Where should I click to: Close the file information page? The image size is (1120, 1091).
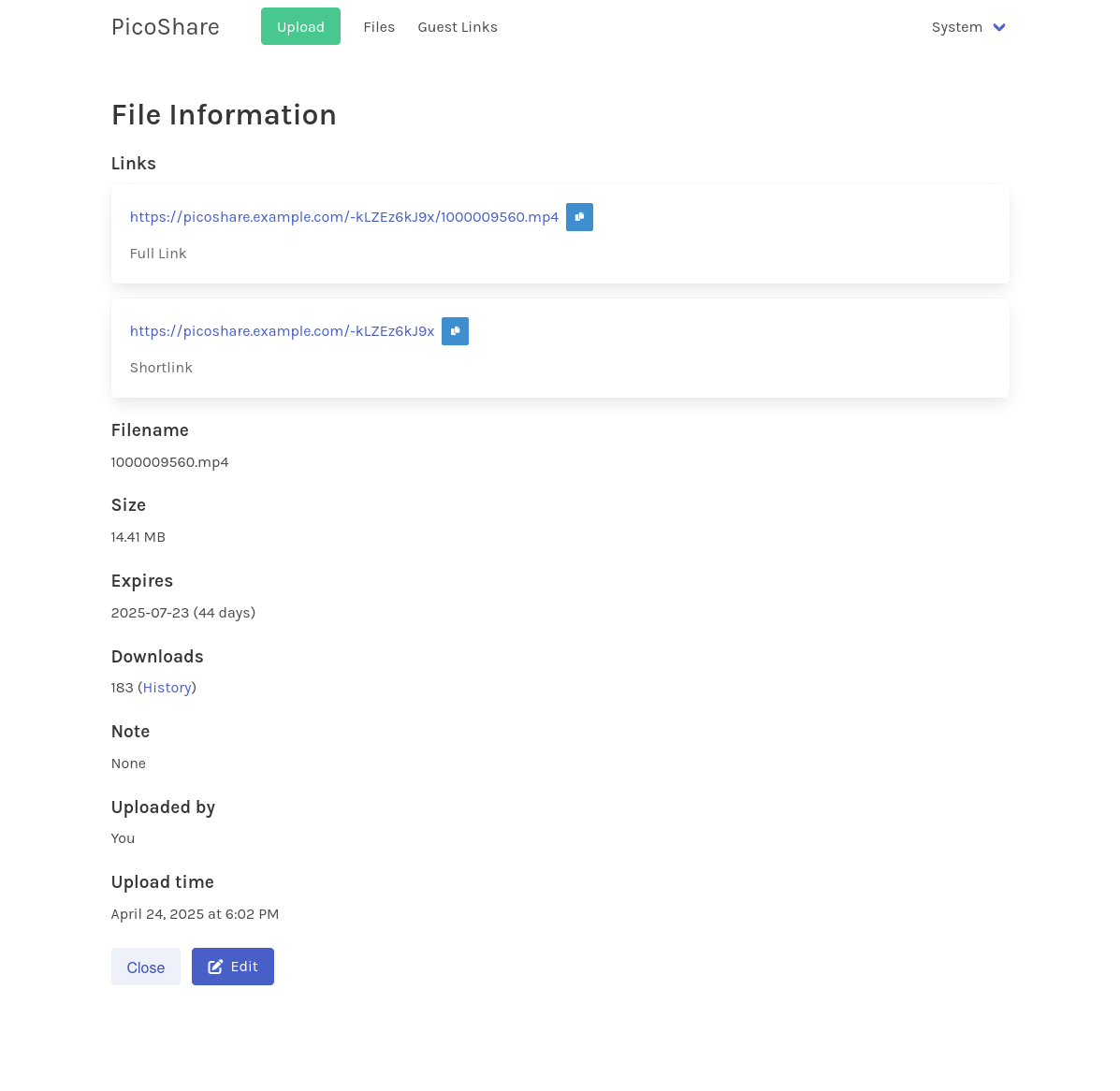[146, 967]
